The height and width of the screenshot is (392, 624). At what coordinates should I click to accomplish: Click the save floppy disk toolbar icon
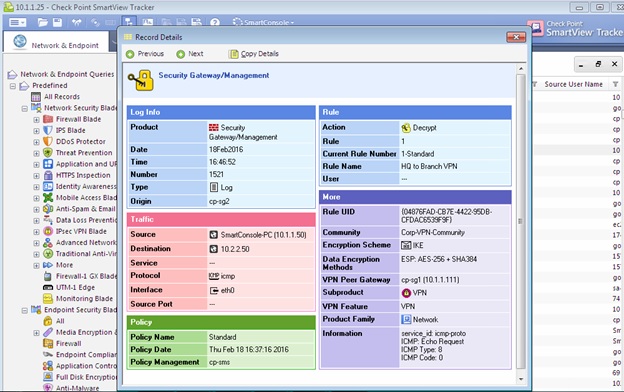(x=57, y=22)
